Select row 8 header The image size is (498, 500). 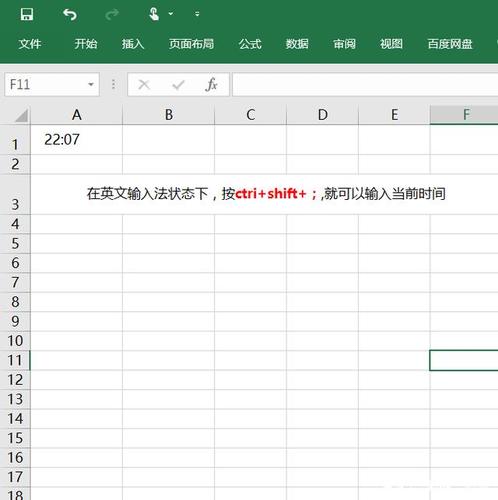point(15,302)
